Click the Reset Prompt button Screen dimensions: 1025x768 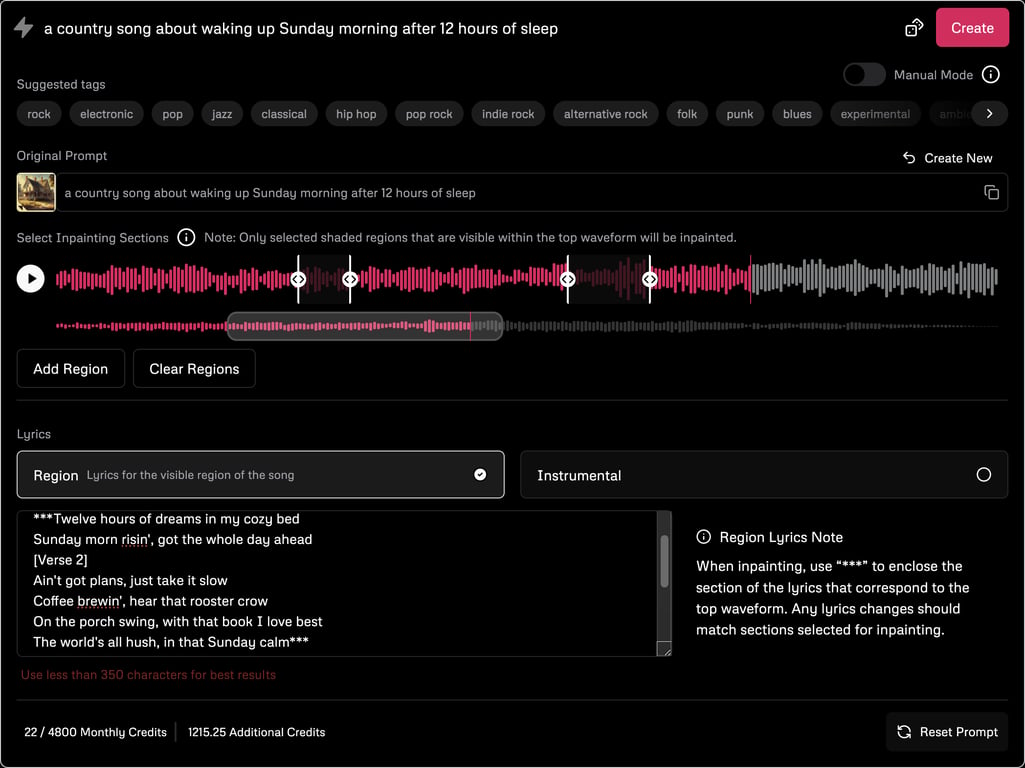(x=947, y=731)
